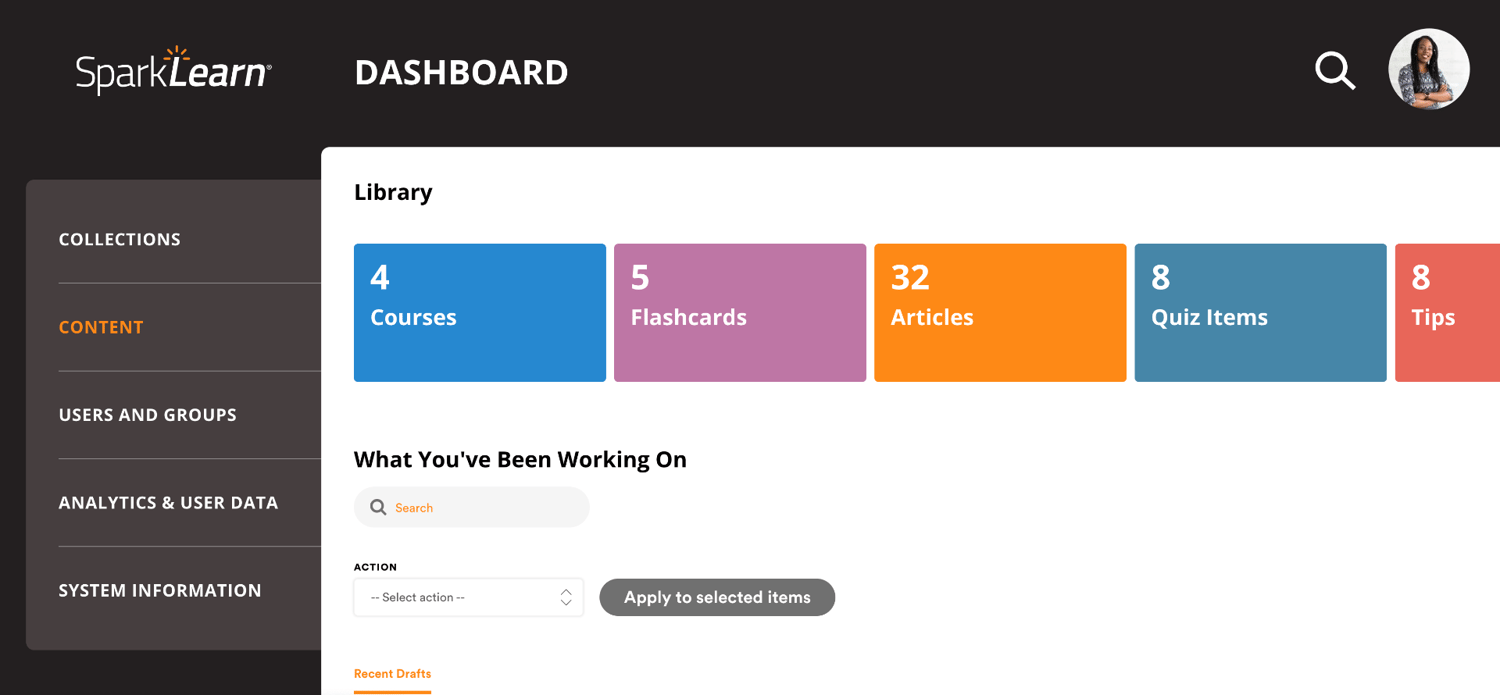Open search using the magnifier icon top right
Screen dimensions: 1500x695
tap(1335, 70)
